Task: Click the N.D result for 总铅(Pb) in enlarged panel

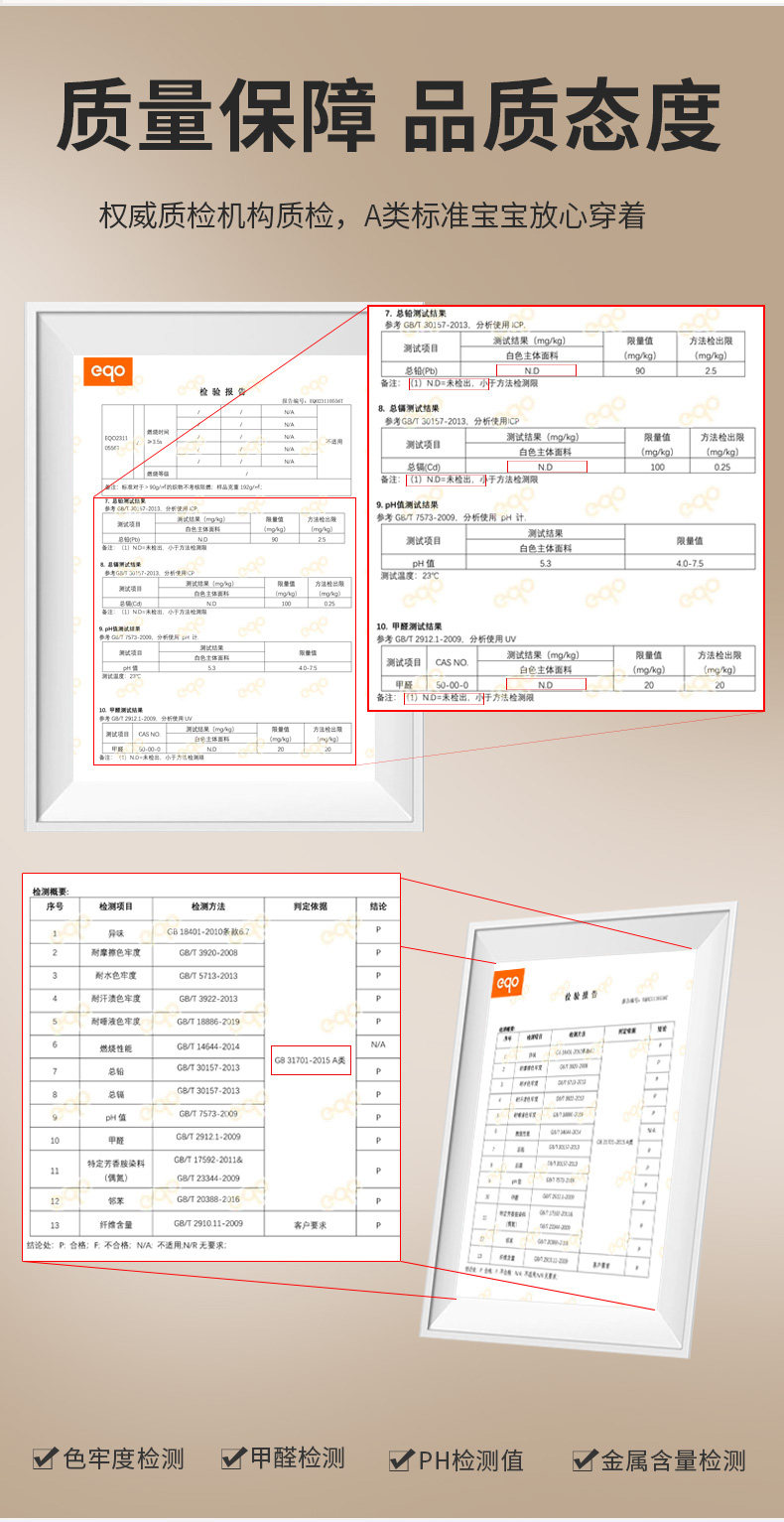Action: click(x=536, y=370)
